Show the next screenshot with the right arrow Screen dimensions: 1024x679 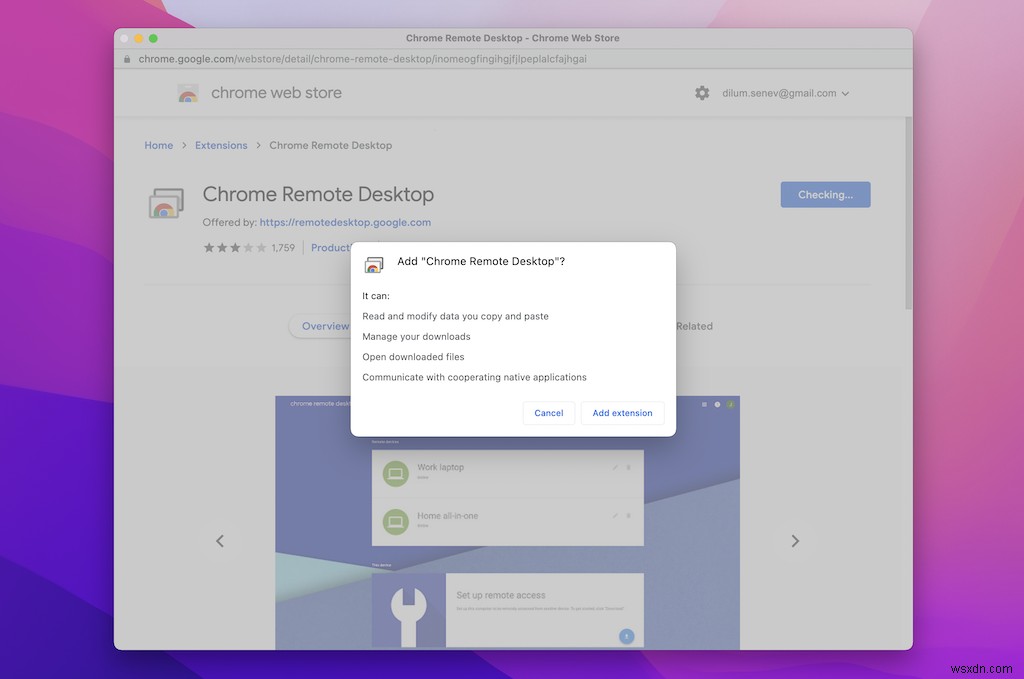(795, 540)
